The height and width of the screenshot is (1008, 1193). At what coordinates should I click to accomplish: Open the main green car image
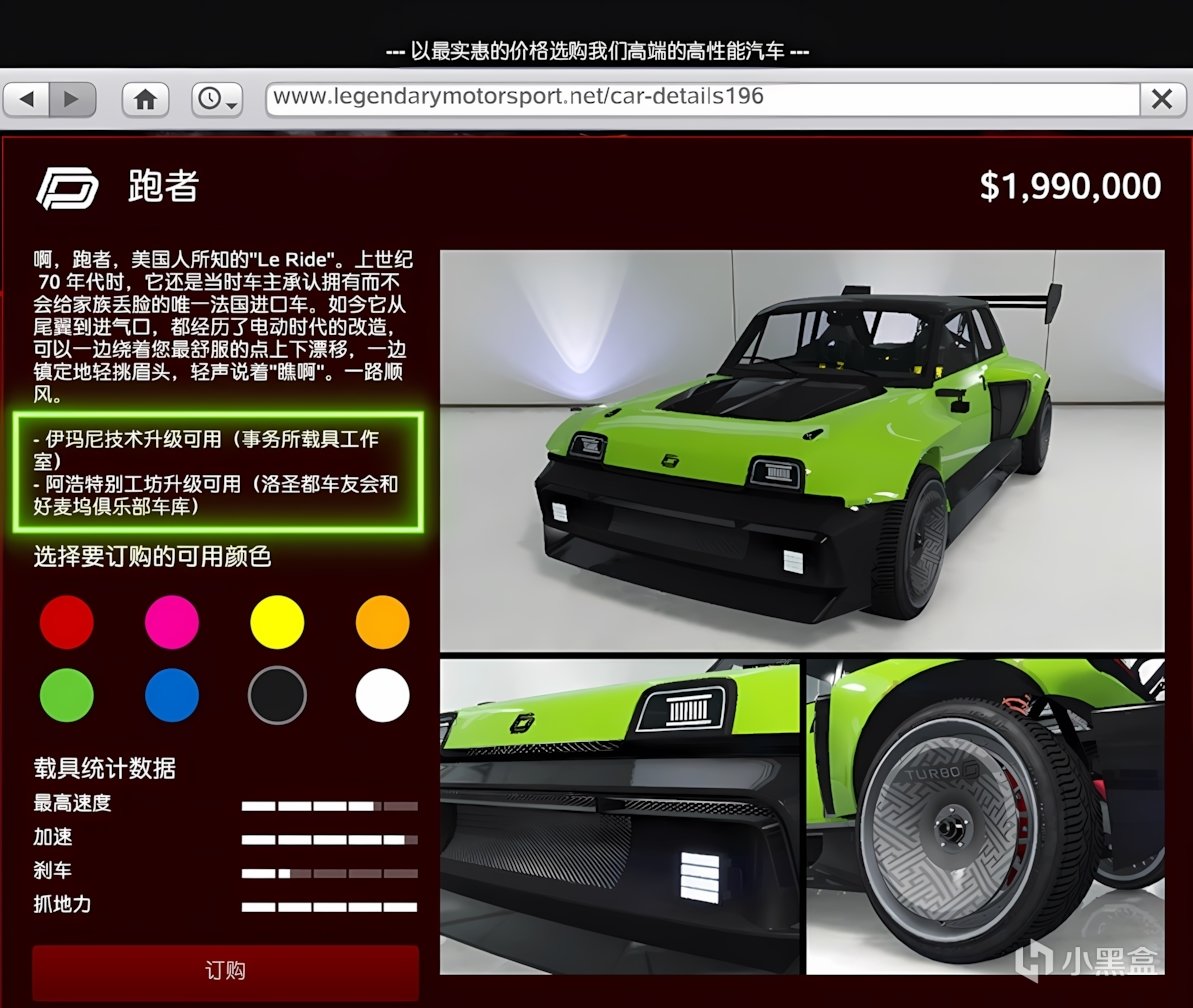[x=802, y=450]
